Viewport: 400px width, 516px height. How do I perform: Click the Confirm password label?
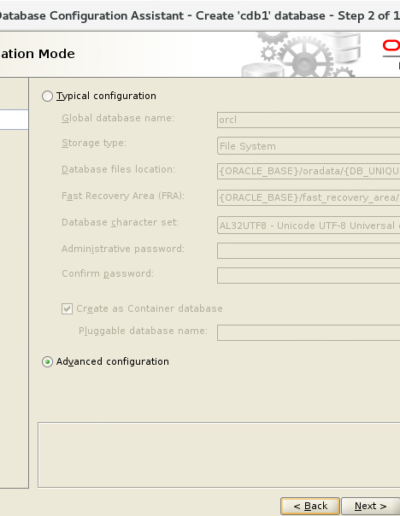tap(108, 274)
